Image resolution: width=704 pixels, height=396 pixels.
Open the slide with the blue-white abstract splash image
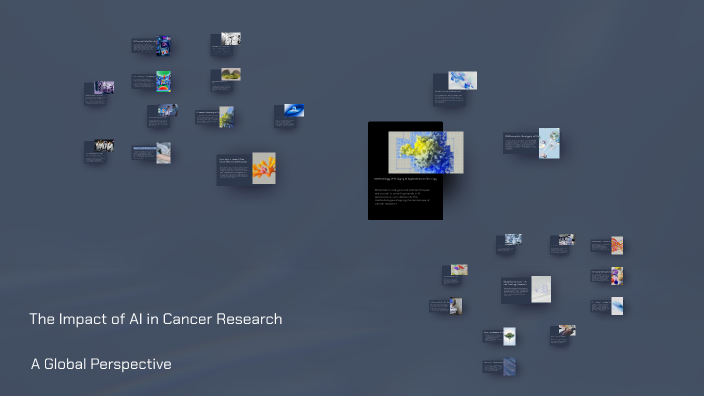click(x=455, y=88)
